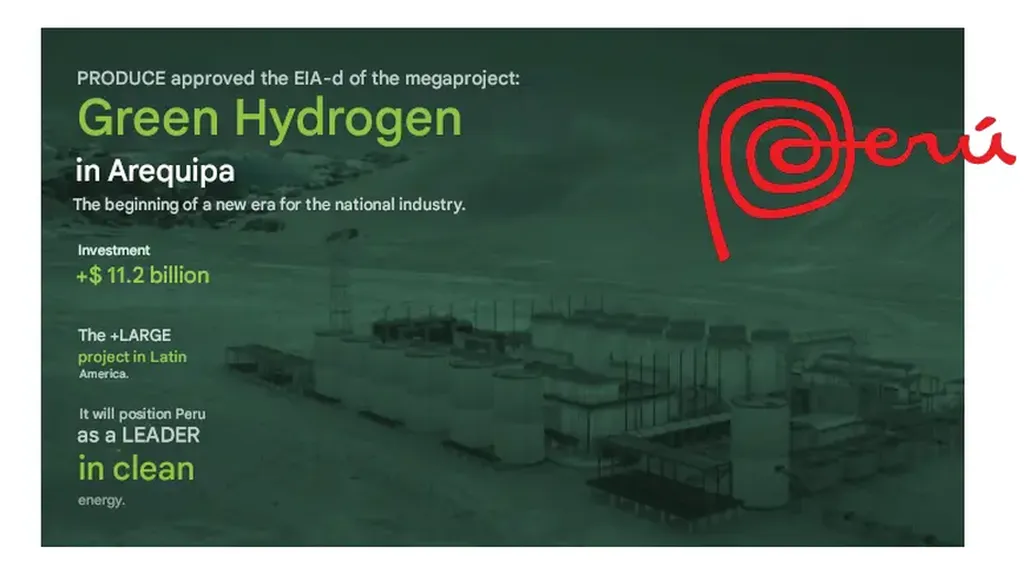This screenshot has width=1024, height=580.
Task: Click 'It will position Peru' line
Action: point(142,414)
